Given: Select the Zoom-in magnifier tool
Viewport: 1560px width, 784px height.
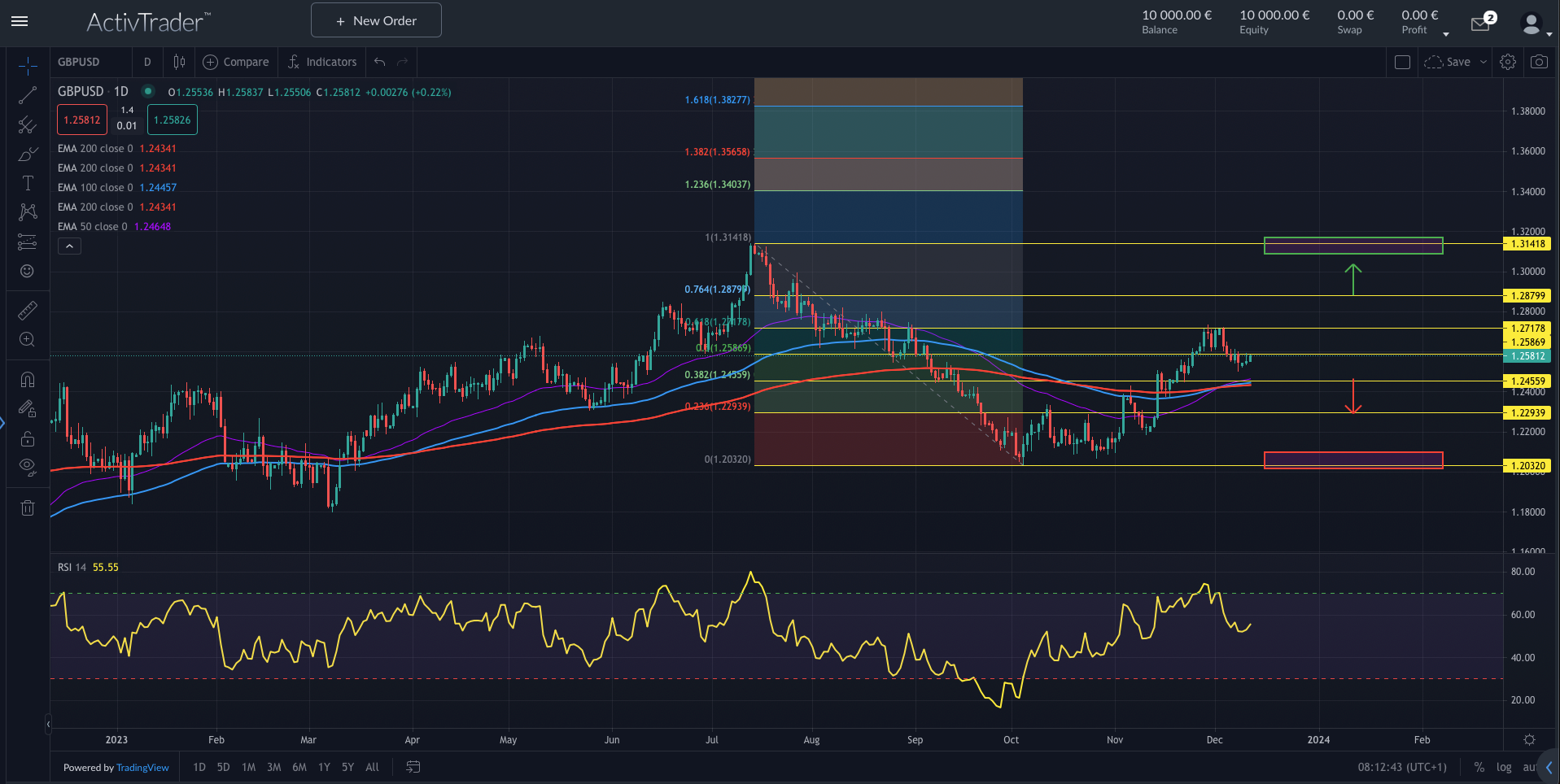Looking at the screenshot, I should 27,339.
